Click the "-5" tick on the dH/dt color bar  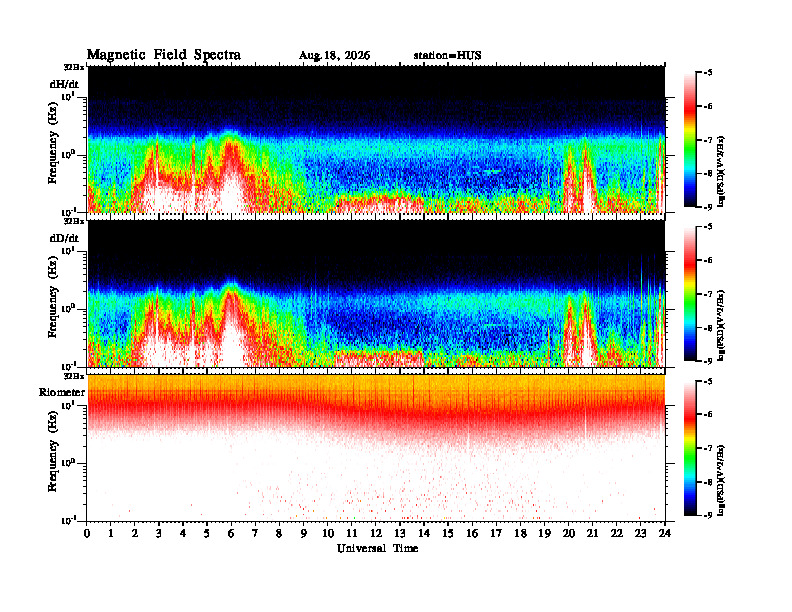click(x=708, y=73)
